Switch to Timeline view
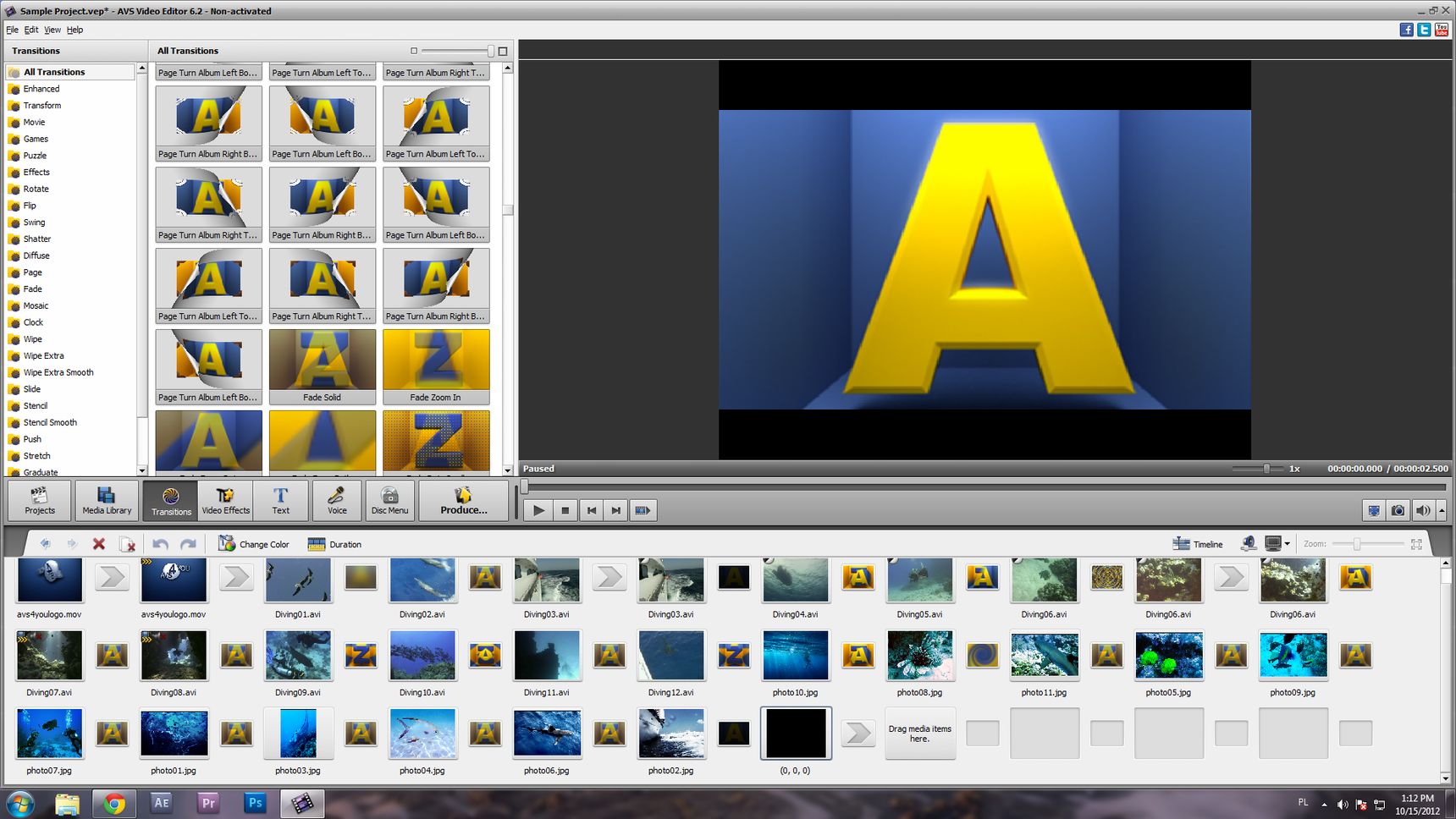Image resolution: width=1456 pixels, height=819 pixels. coord(1197,544)
